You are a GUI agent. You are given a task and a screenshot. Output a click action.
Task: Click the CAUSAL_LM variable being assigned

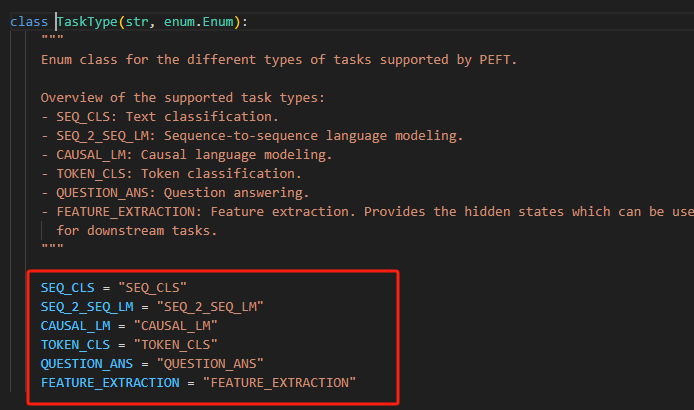click(x=76, y=325)
